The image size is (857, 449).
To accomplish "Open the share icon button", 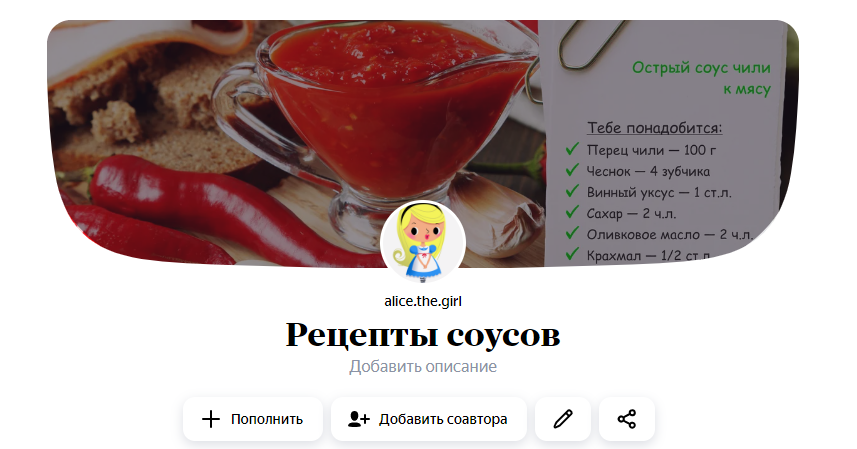I will click(x=626, y=419).
